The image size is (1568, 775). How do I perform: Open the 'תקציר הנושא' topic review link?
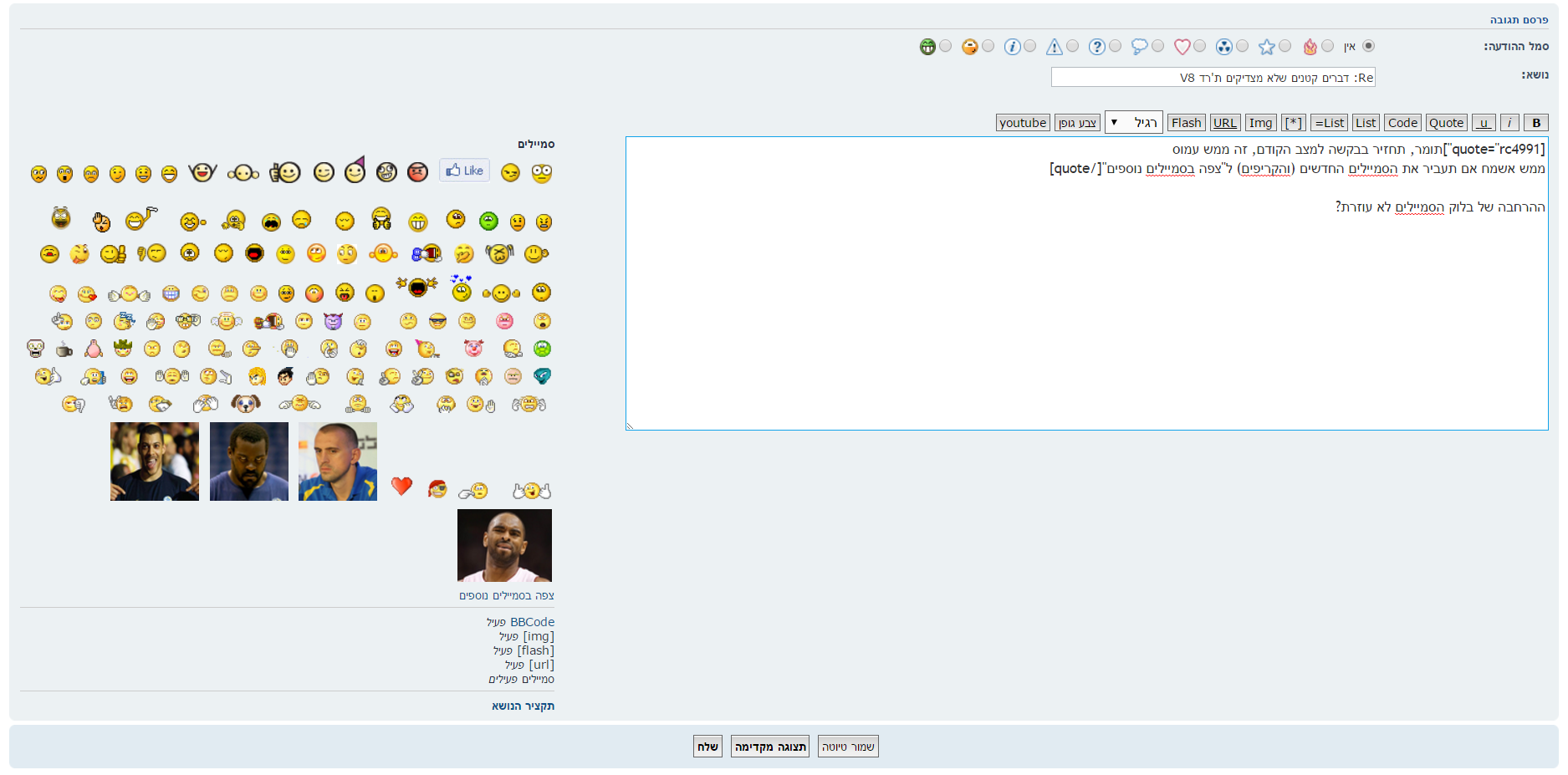click(x=523, y=706)
